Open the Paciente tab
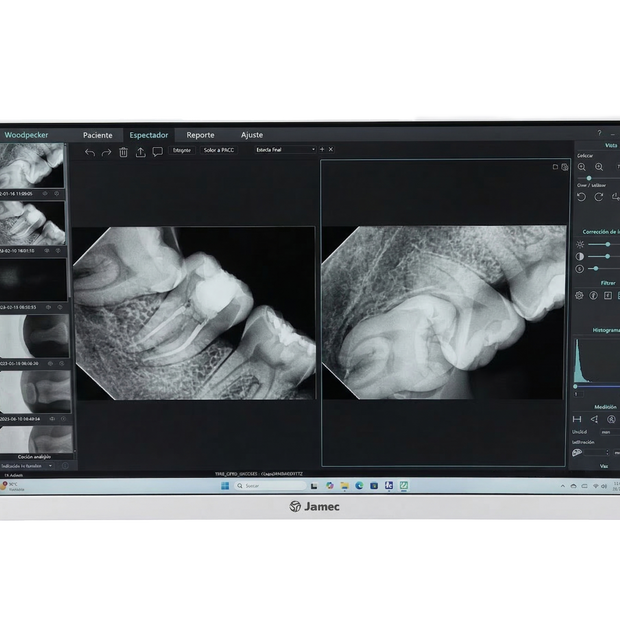The height and width of the screenshot is (620, 620). click(98, 135)
